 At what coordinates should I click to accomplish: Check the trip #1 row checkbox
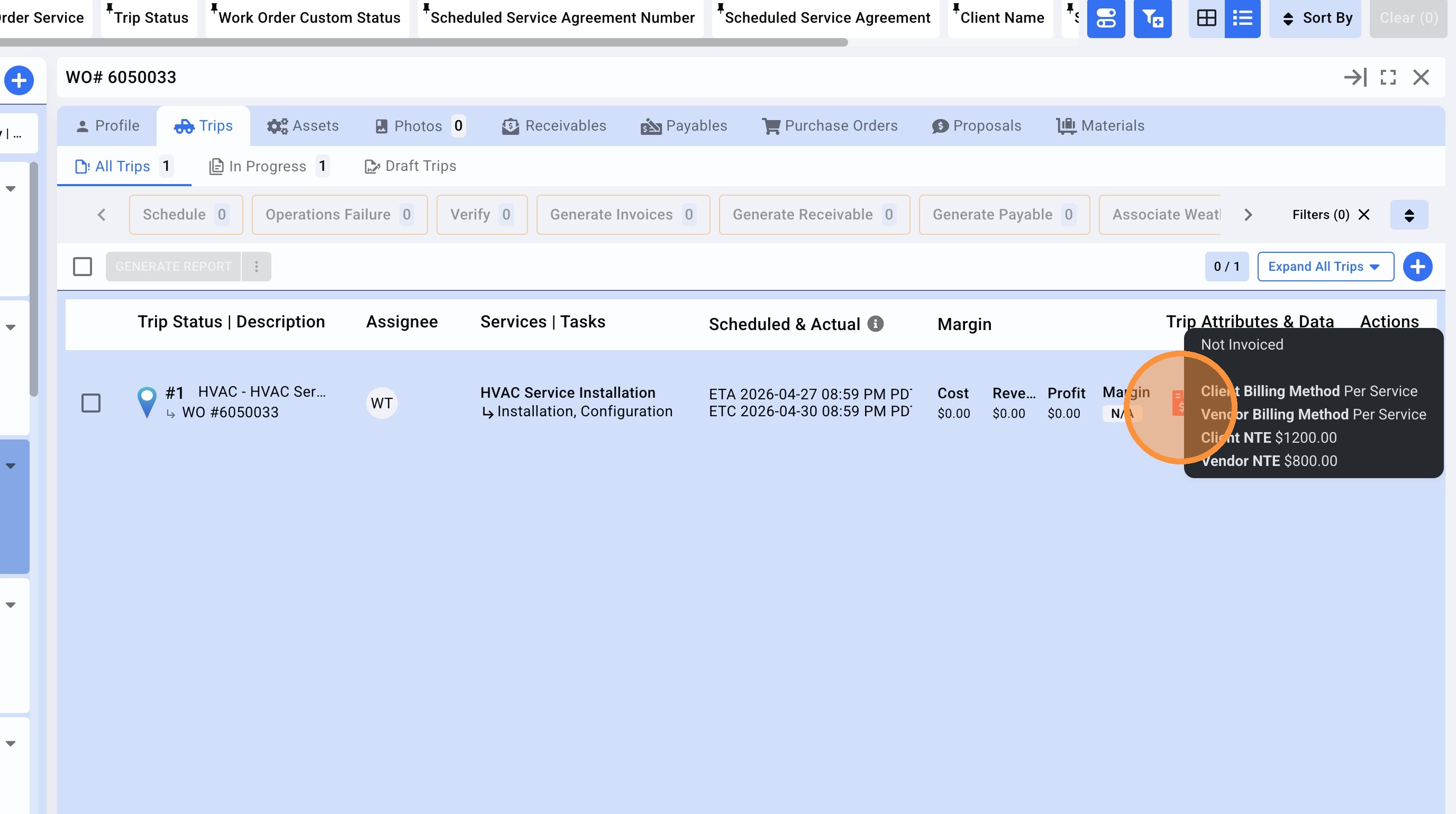pyautogui.click(x=91, y=403)
